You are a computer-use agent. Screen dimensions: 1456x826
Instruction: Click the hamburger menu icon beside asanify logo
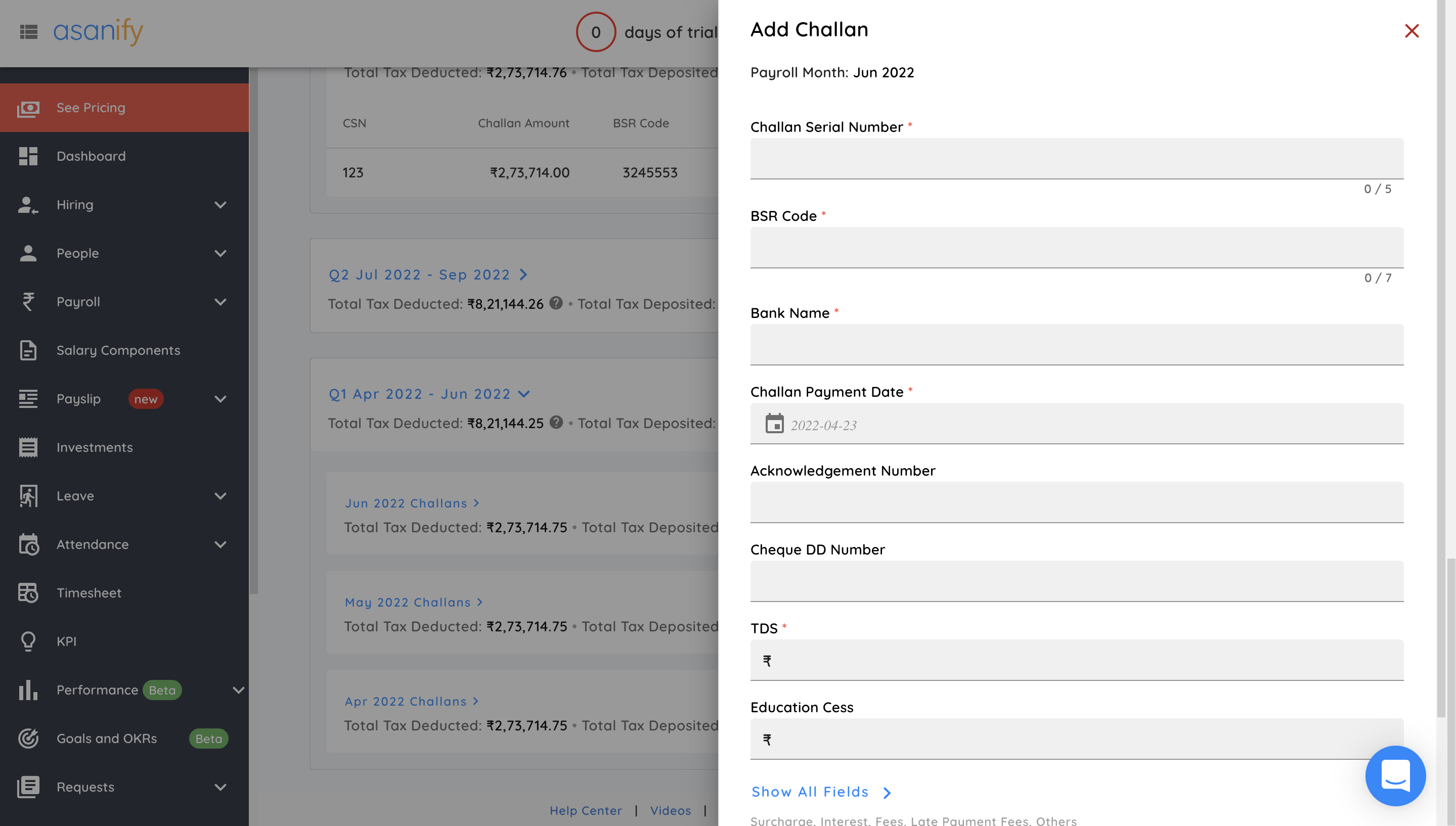pos(28,32)
